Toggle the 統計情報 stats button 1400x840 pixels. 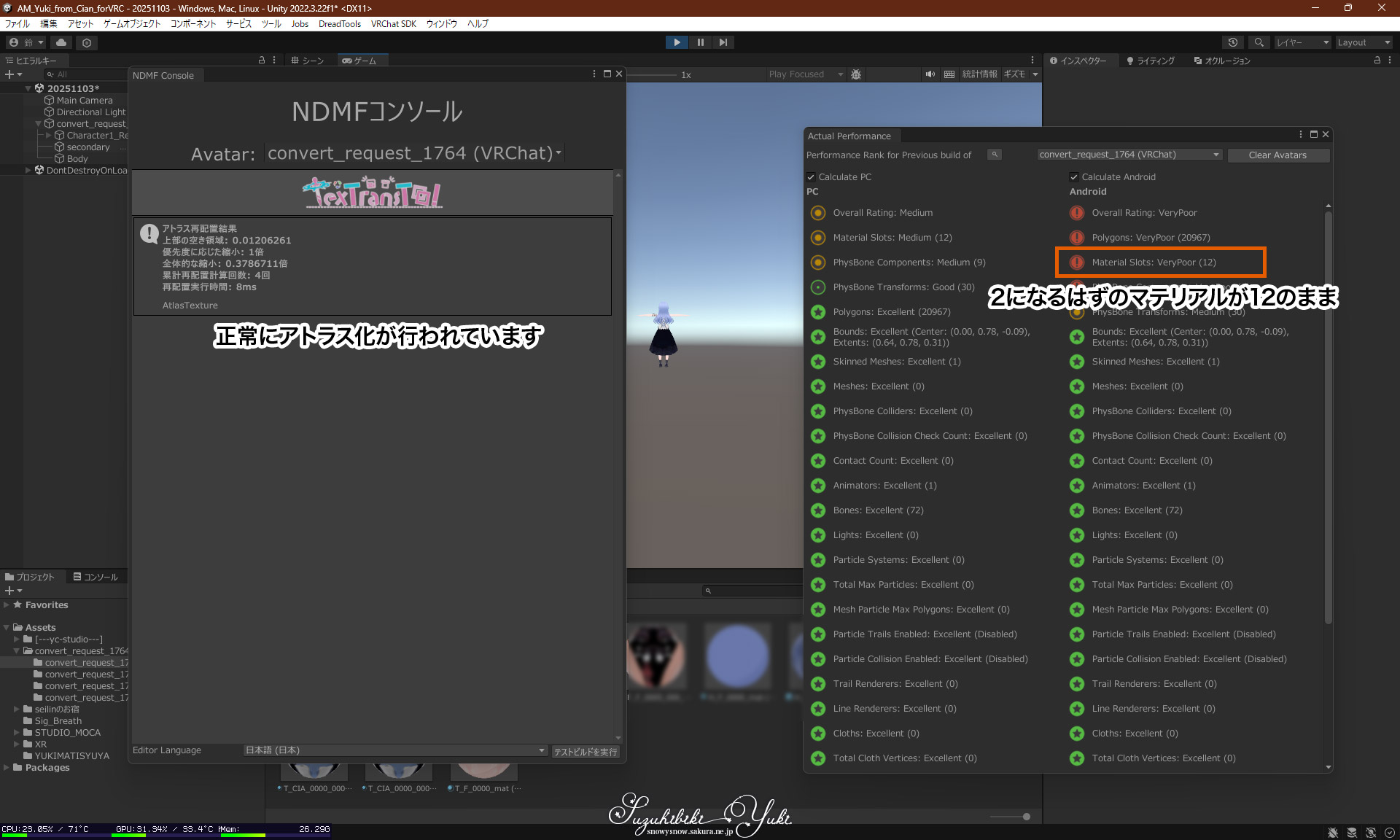[x=979, y=74]
